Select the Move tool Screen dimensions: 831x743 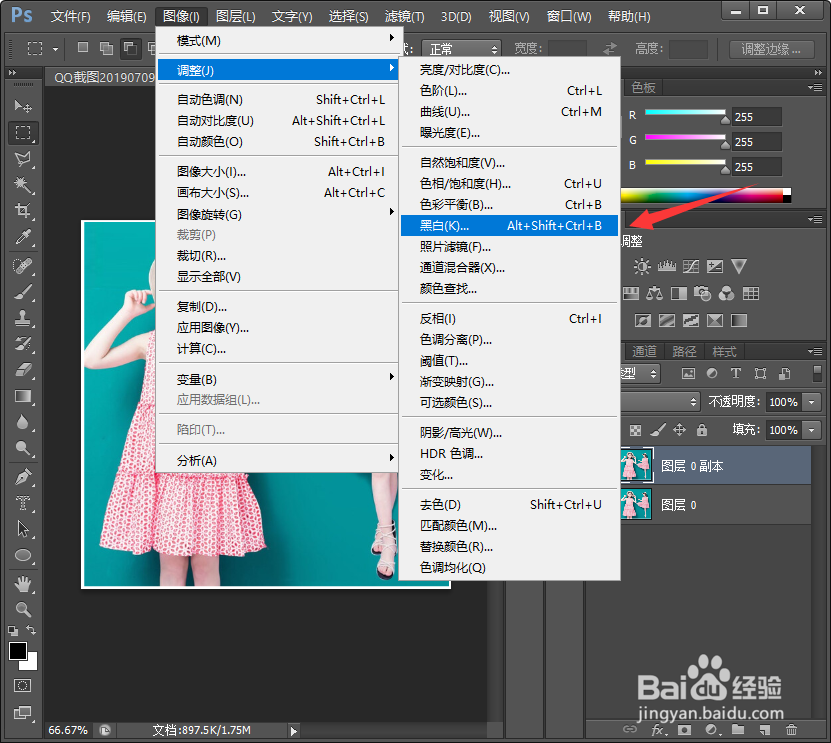coord(22,105)
